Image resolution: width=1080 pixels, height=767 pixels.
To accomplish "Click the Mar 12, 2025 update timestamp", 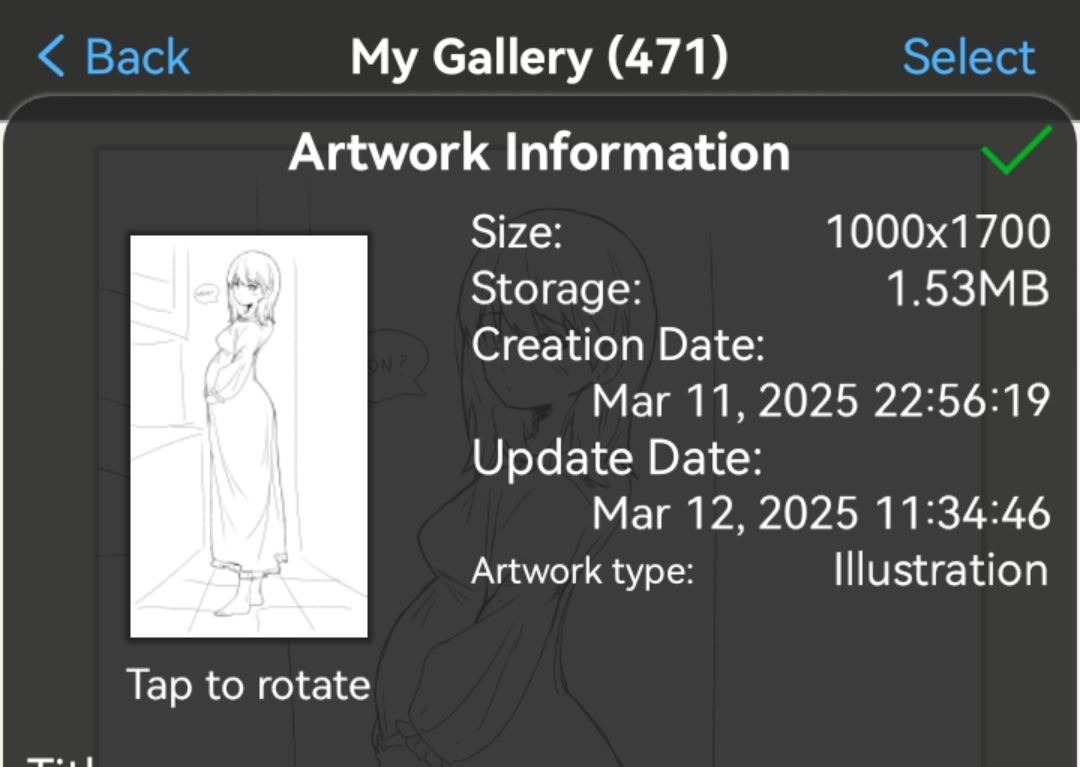I will click(x=820, y=514).
